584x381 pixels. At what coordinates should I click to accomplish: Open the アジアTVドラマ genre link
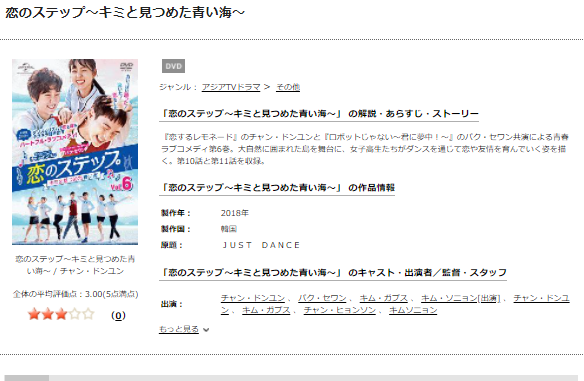pos(231,87)
